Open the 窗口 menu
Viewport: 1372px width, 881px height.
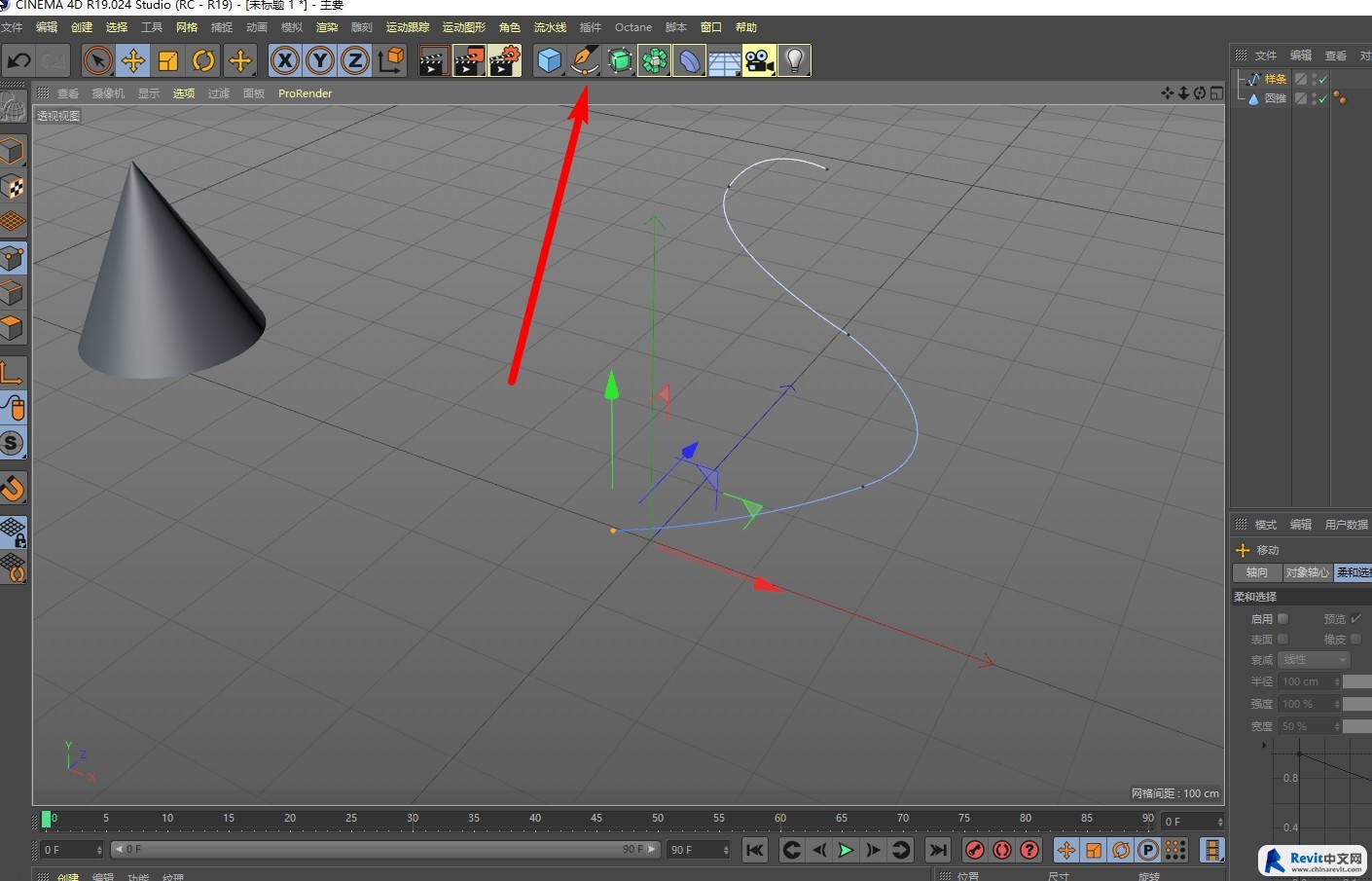tap(711, 27)
